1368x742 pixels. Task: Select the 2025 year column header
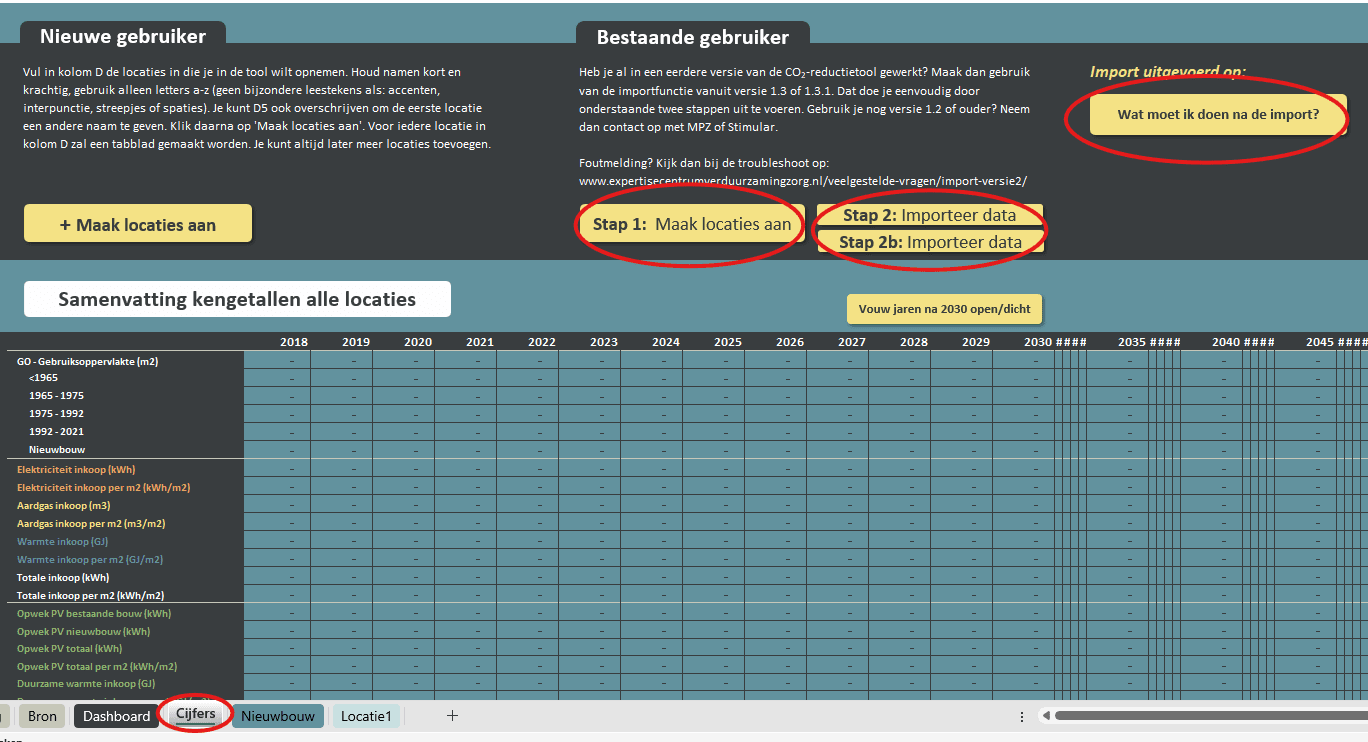point(728,342)
